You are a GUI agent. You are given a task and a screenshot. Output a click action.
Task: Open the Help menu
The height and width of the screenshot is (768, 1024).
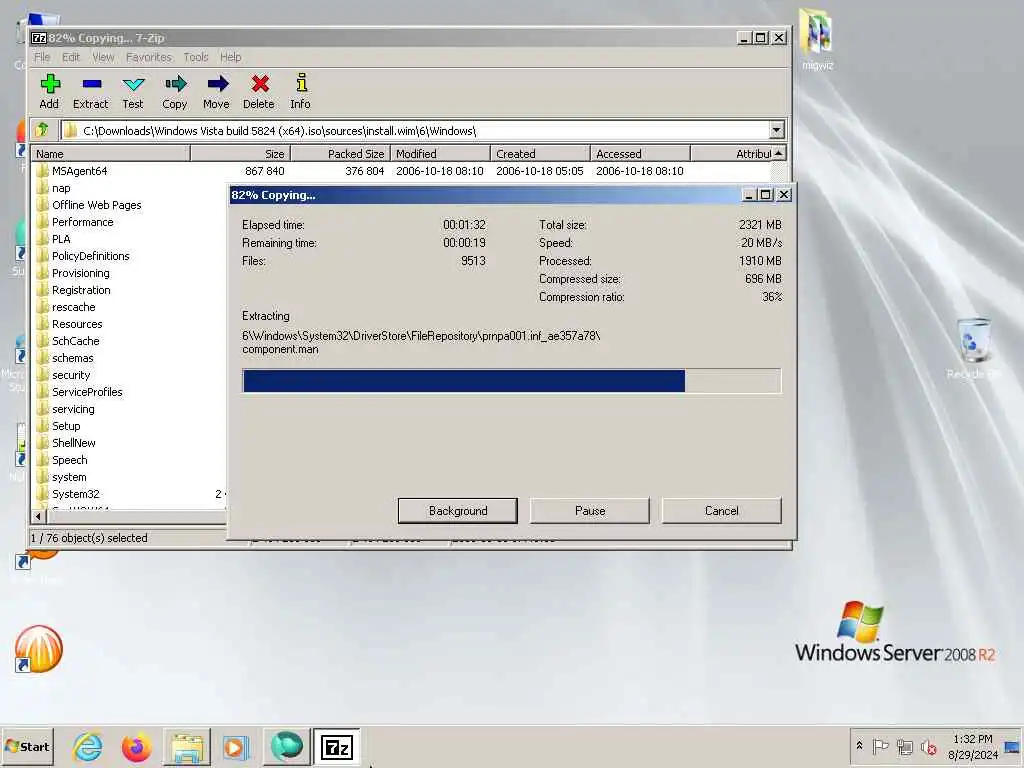click(x=230, y=57)
